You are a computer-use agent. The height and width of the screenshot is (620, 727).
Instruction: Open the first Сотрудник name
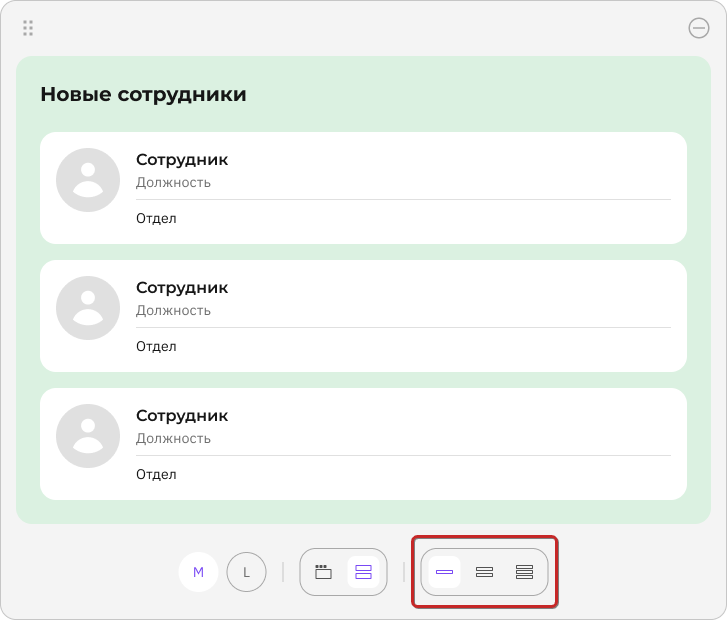(182, 160)
